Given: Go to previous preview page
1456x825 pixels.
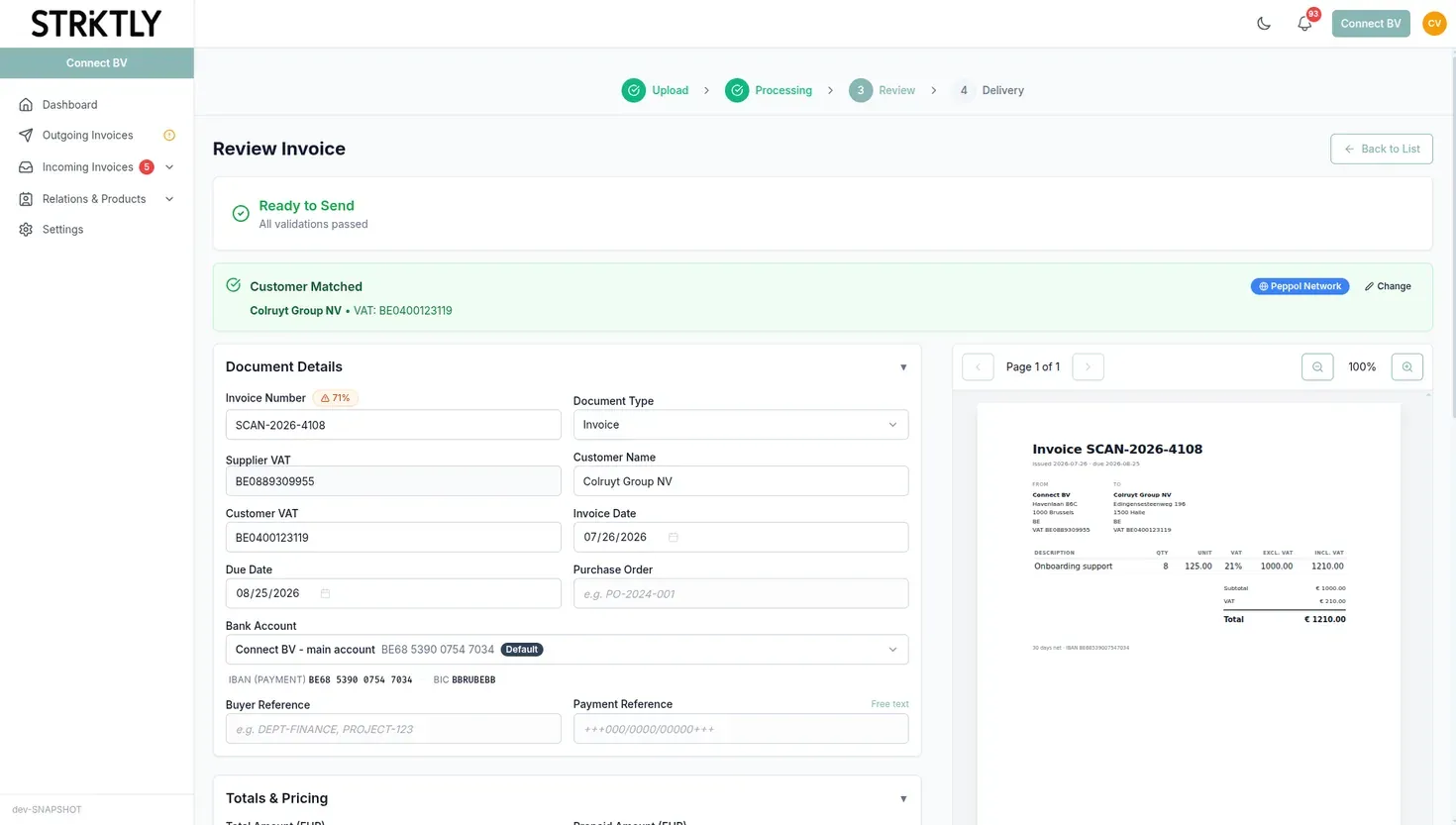Looking at the screenshot, I should (x=978, y=367).
